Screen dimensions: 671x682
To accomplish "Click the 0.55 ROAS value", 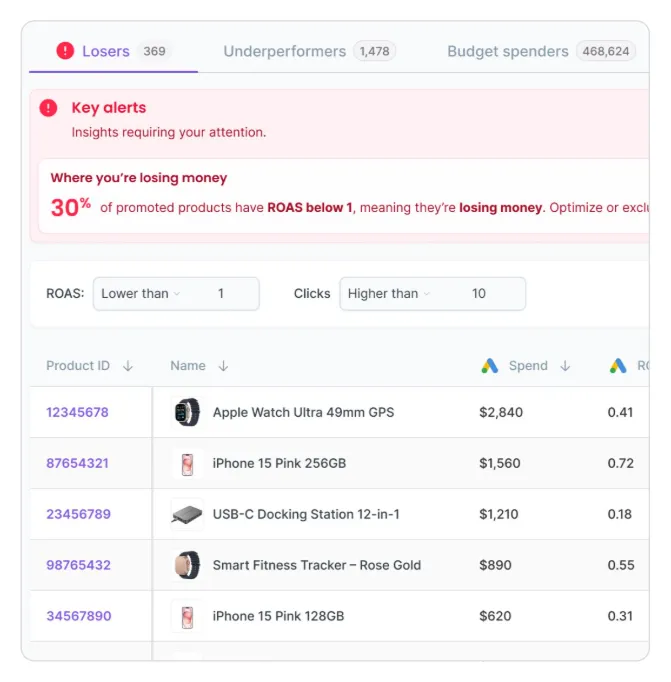I will tap(621, 565).
